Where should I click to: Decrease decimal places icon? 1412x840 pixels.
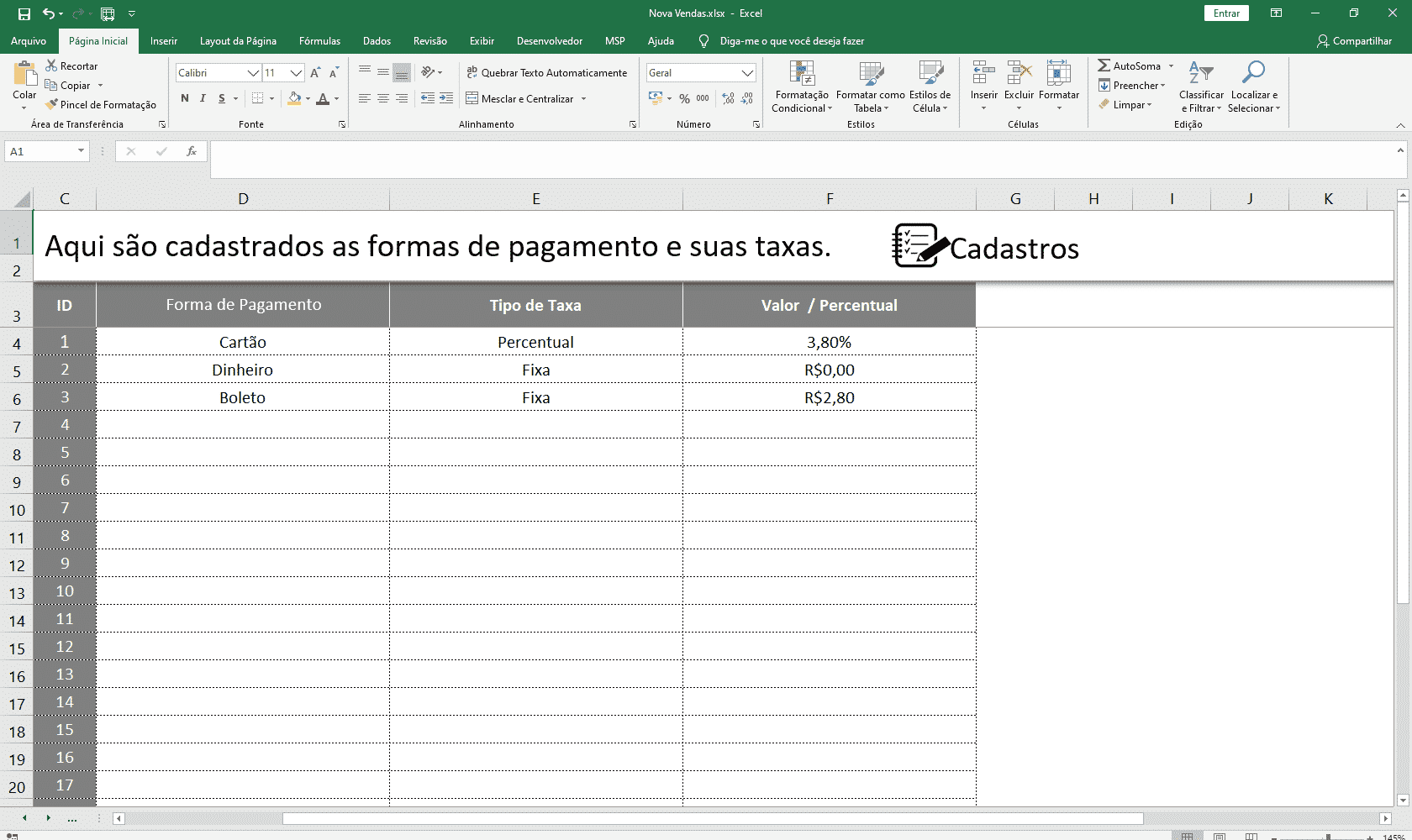[x=746, y=98]
